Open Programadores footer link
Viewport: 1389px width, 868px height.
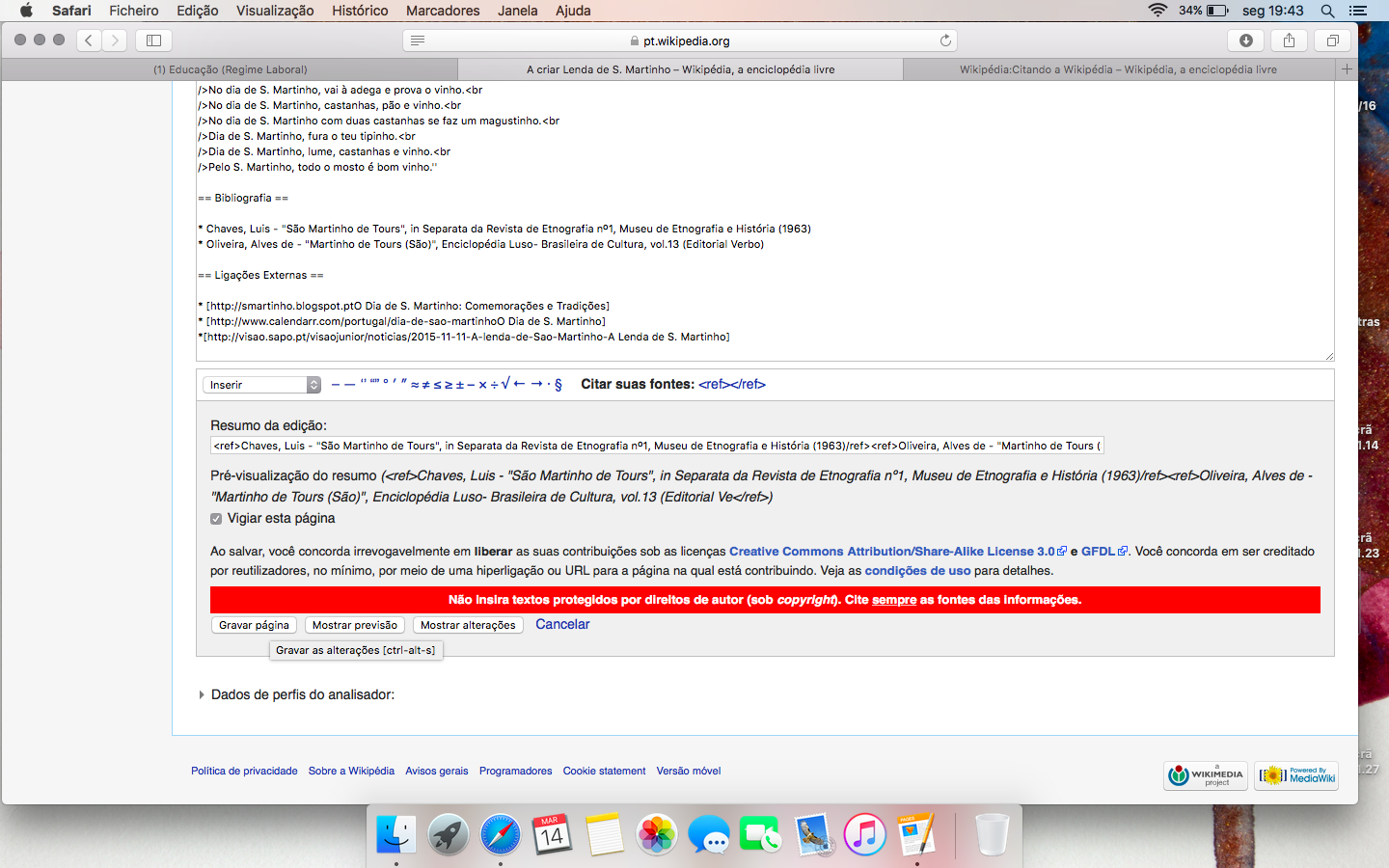tap(515, 771)
